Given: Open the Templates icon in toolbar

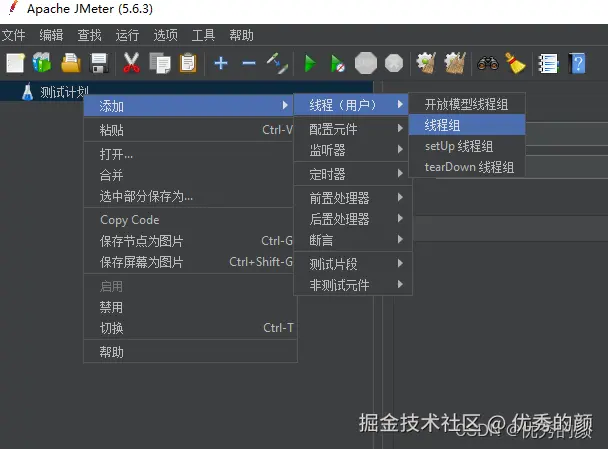Looking at the screenshot, I should coord(42,63).
